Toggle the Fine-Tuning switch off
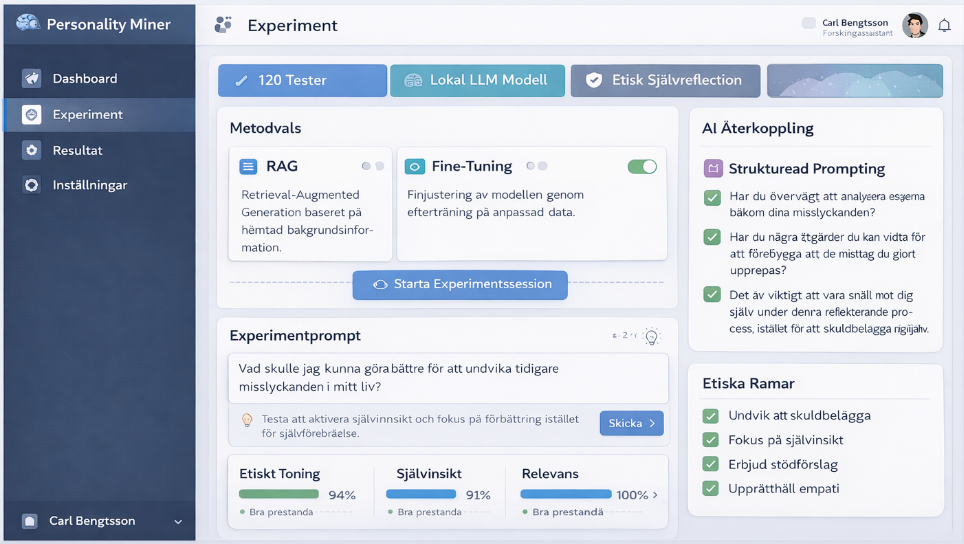Viewport: 964px width, 544px height. click(x=642, y=167)
